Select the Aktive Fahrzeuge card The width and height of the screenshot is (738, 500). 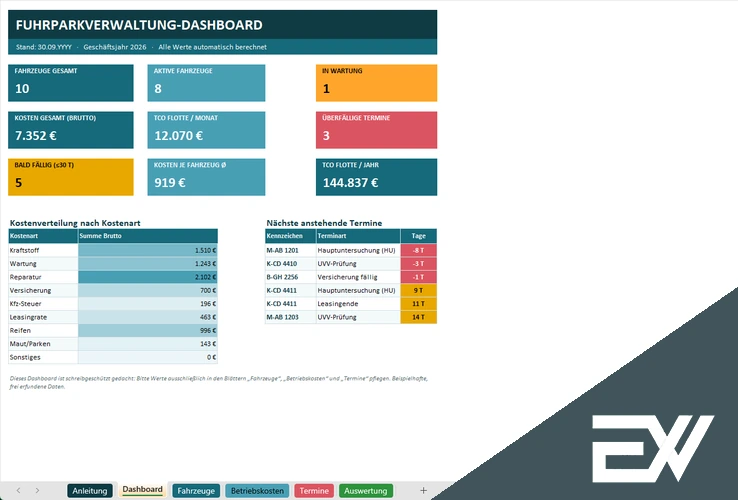(206, 83)
